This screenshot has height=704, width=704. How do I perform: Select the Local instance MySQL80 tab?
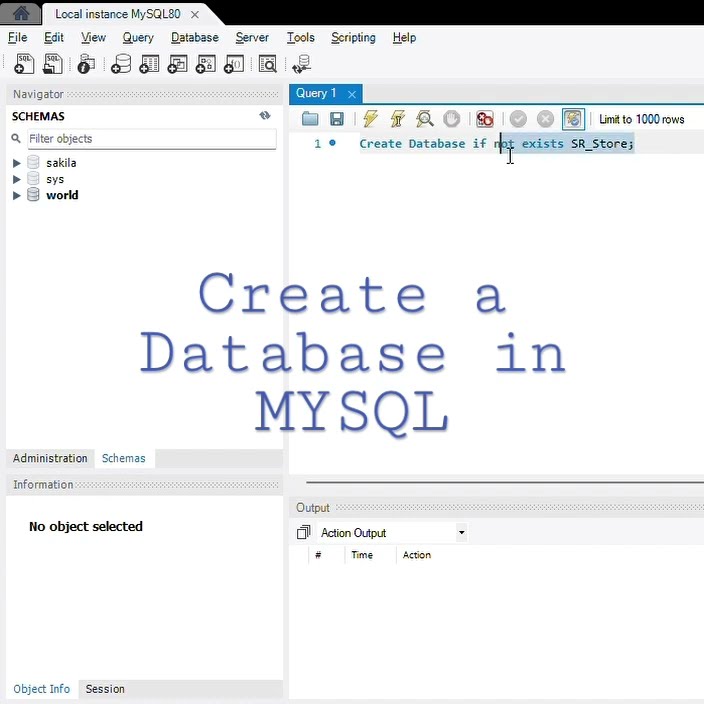pos(118,14)
